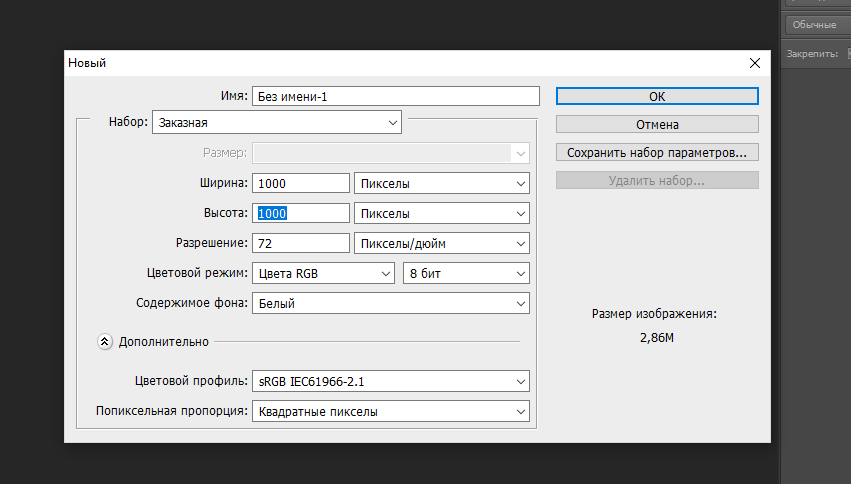
Task: Click the disabled Удалить набор button
Action: coord(657,181)
